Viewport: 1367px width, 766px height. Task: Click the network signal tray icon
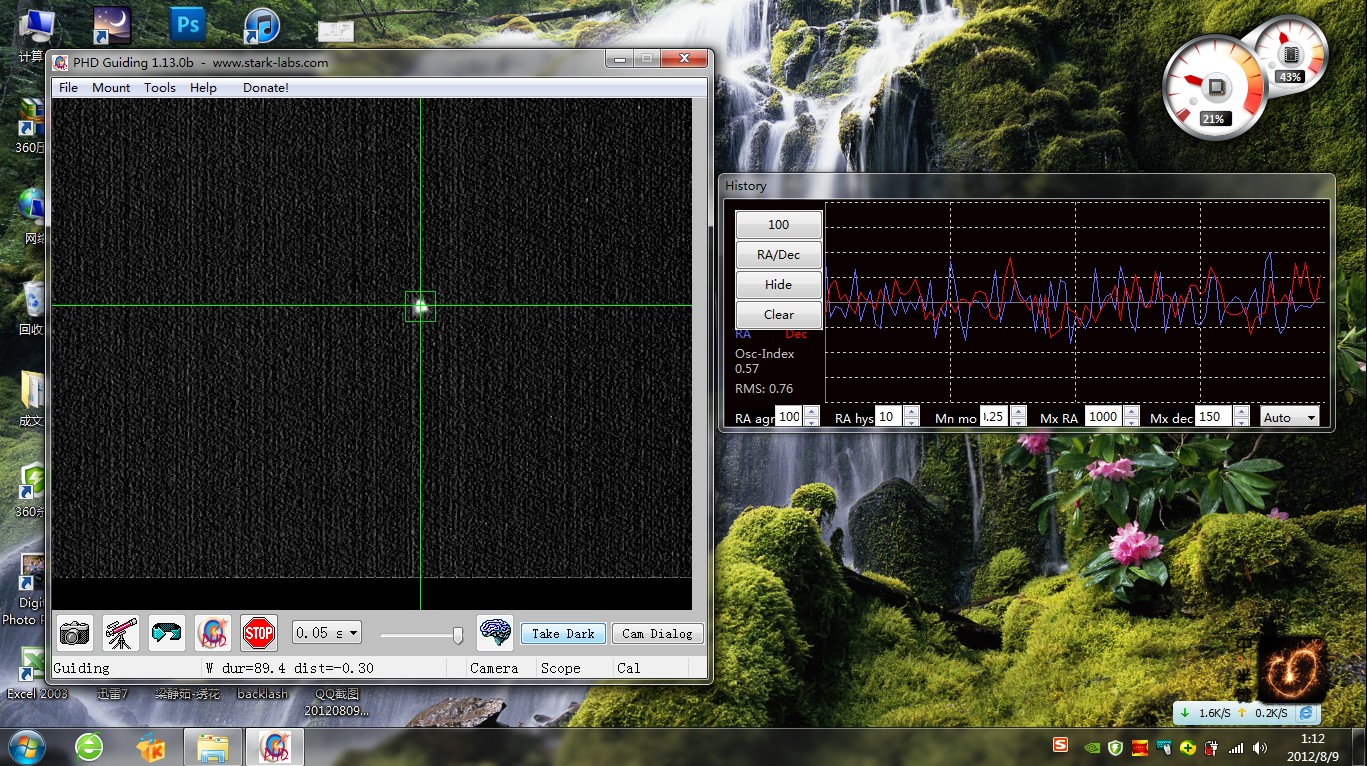click(x=1236, y=747)
